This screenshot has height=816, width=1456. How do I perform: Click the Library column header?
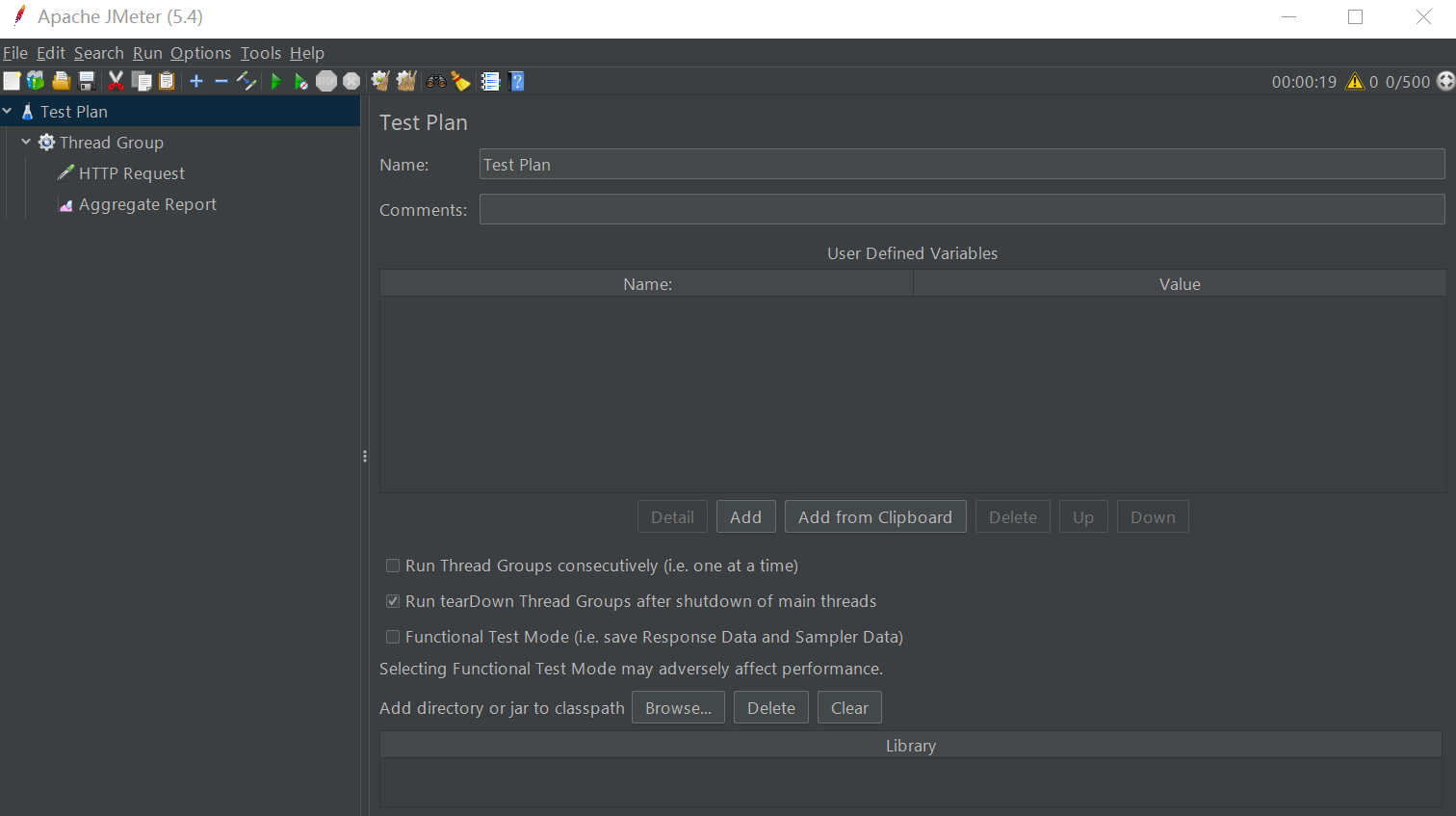[911, 745]
